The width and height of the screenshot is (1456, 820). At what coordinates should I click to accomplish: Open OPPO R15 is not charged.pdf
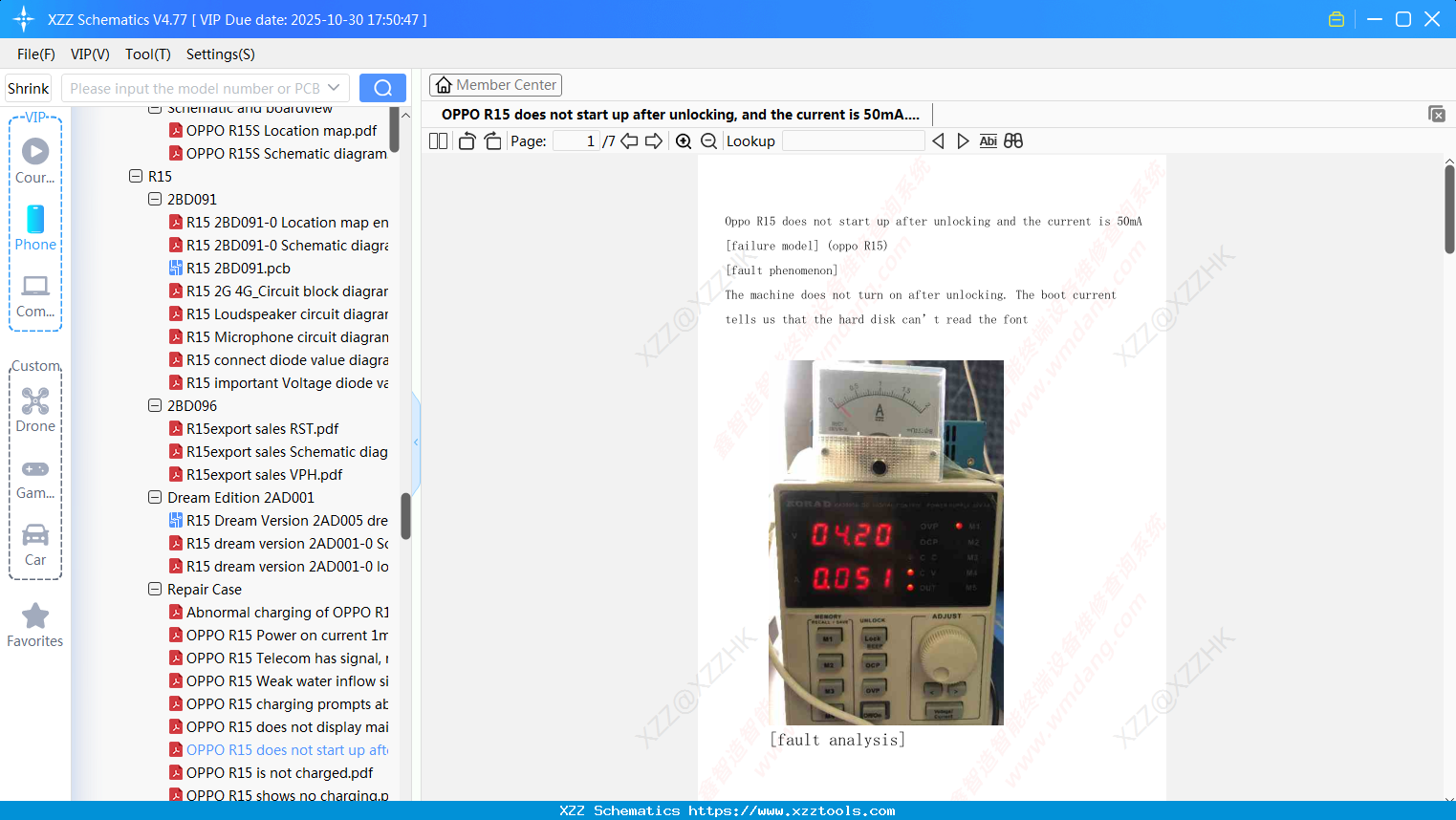tap(272, 773)
